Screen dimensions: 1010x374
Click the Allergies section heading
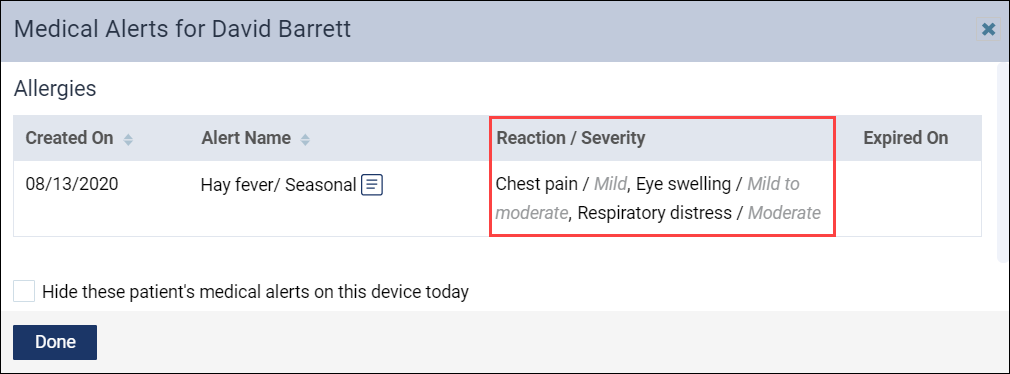[55, 88]
